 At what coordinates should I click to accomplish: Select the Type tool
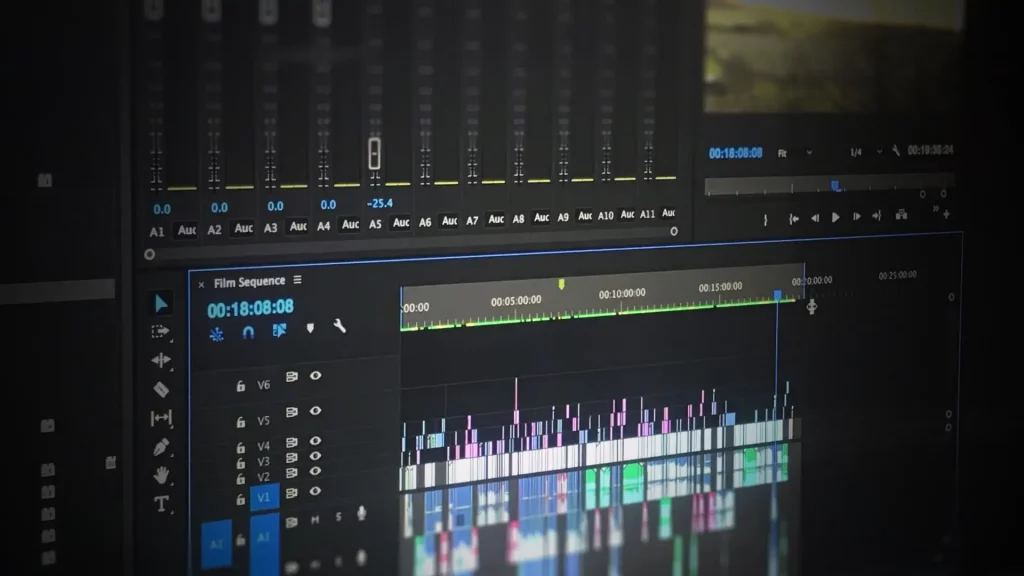[160, 504]
